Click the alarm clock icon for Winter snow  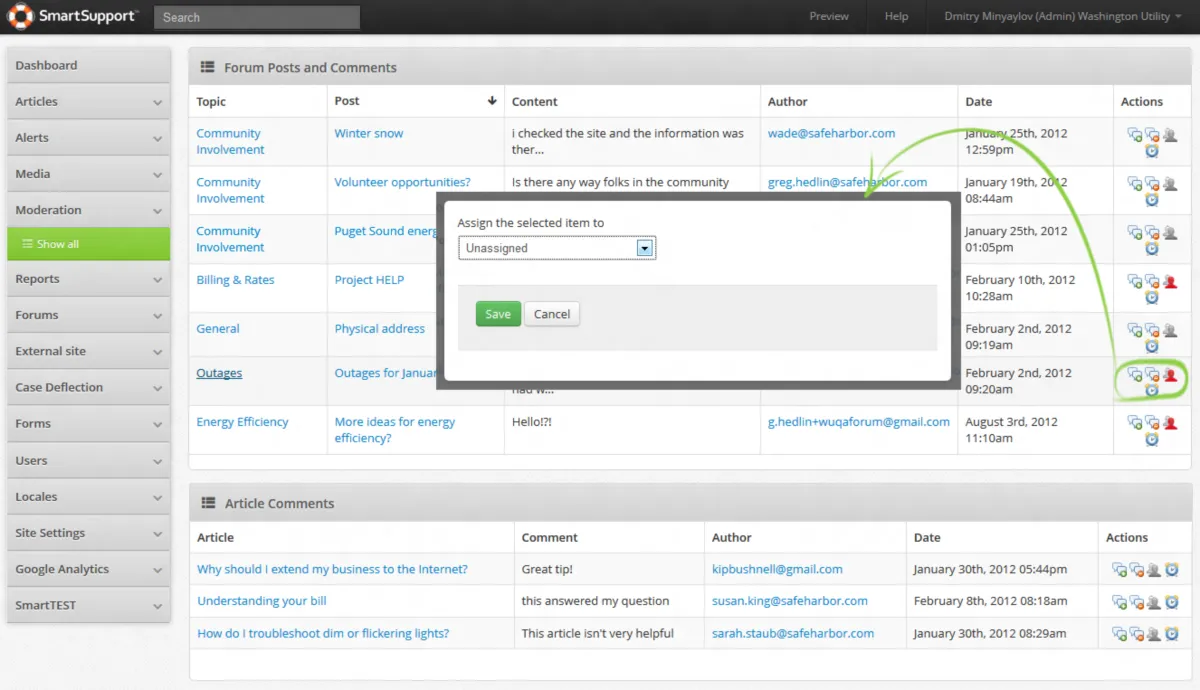coord(1152,151)
